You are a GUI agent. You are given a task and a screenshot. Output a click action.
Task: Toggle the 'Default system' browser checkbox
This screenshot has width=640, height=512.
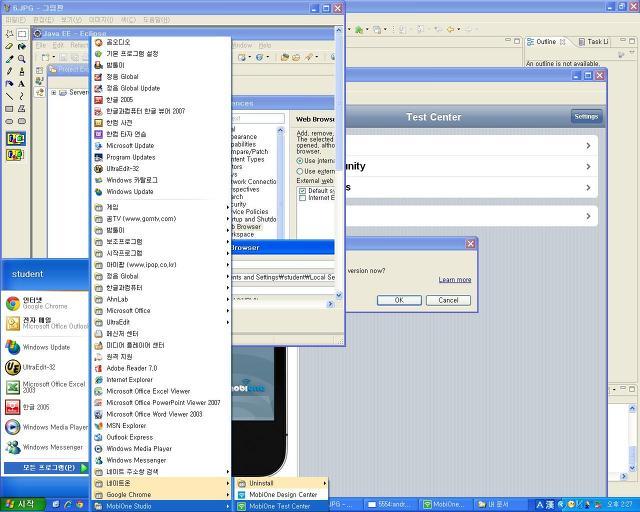click(302, 191)
